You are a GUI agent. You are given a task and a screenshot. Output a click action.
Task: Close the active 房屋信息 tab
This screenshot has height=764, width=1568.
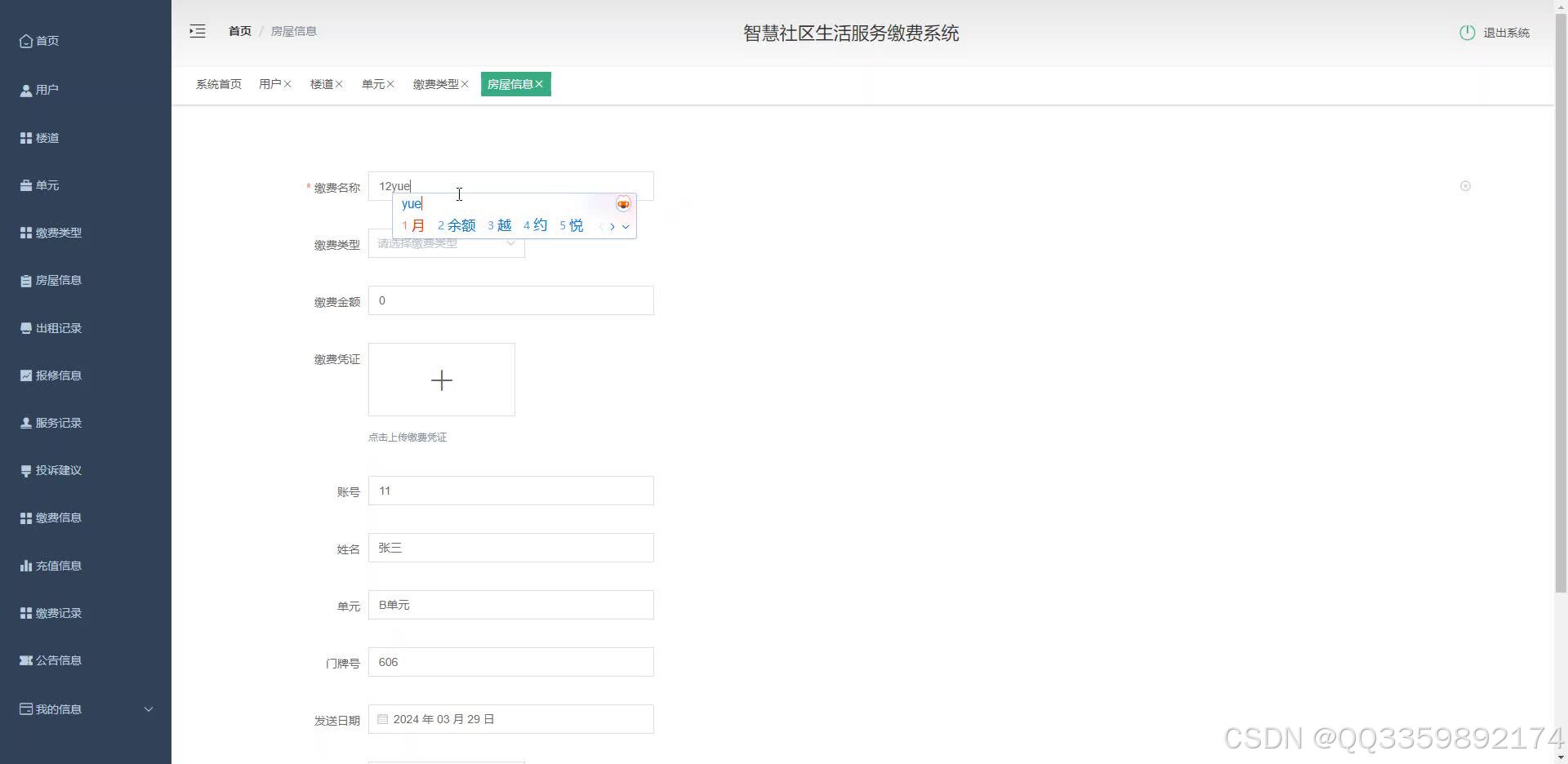point(539,84)
